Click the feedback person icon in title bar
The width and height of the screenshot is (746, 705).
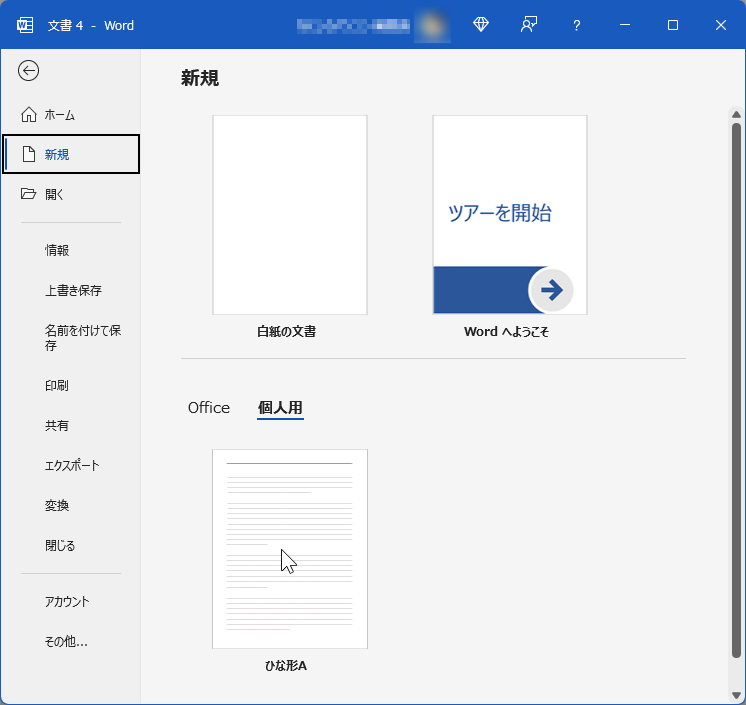(529, 24)
